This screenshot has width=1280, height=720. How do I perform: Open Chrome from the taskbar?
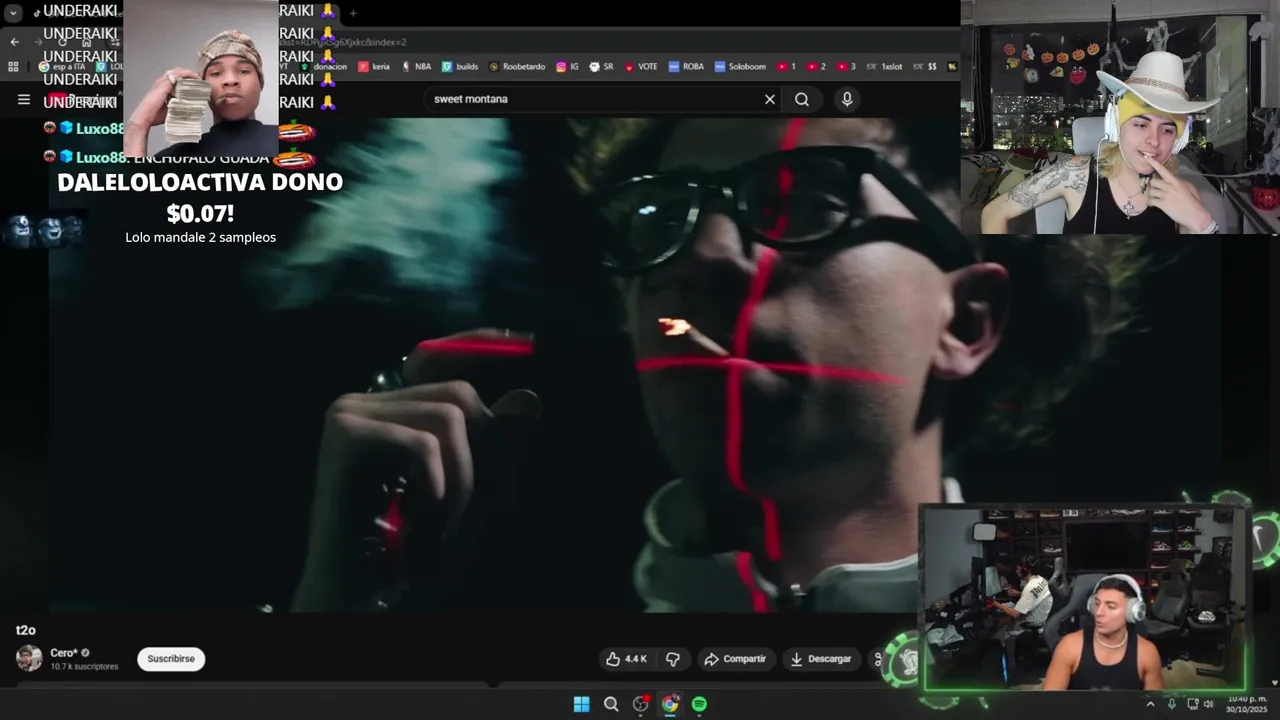[x=670, y=704]
